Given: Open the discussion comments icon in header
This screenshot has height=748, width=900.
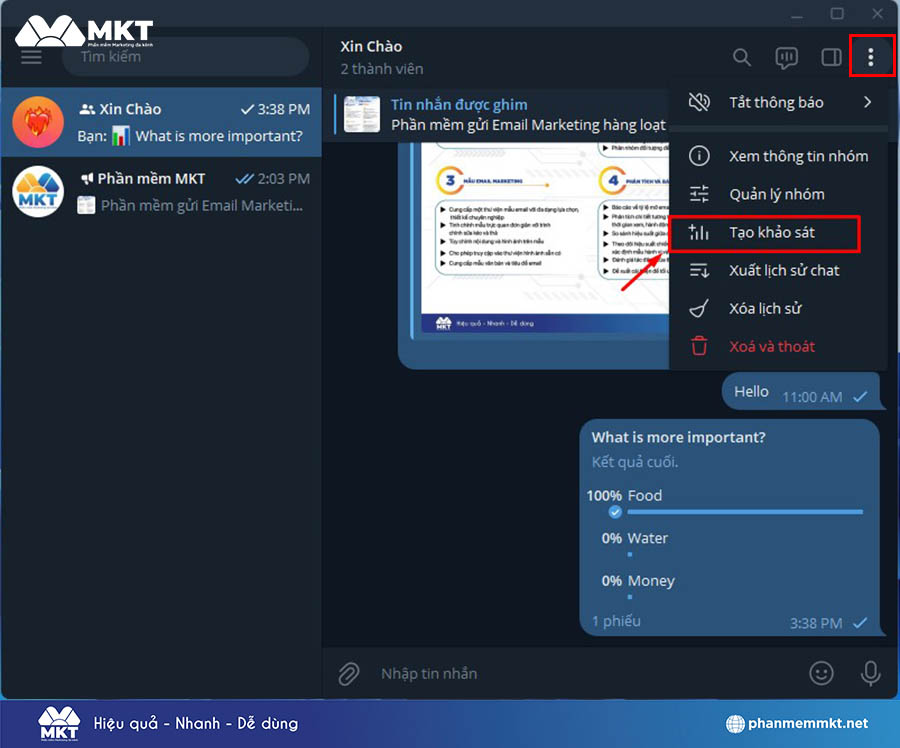Looking at the screenshot, I should pyautogui.click(x=787, y=58).
